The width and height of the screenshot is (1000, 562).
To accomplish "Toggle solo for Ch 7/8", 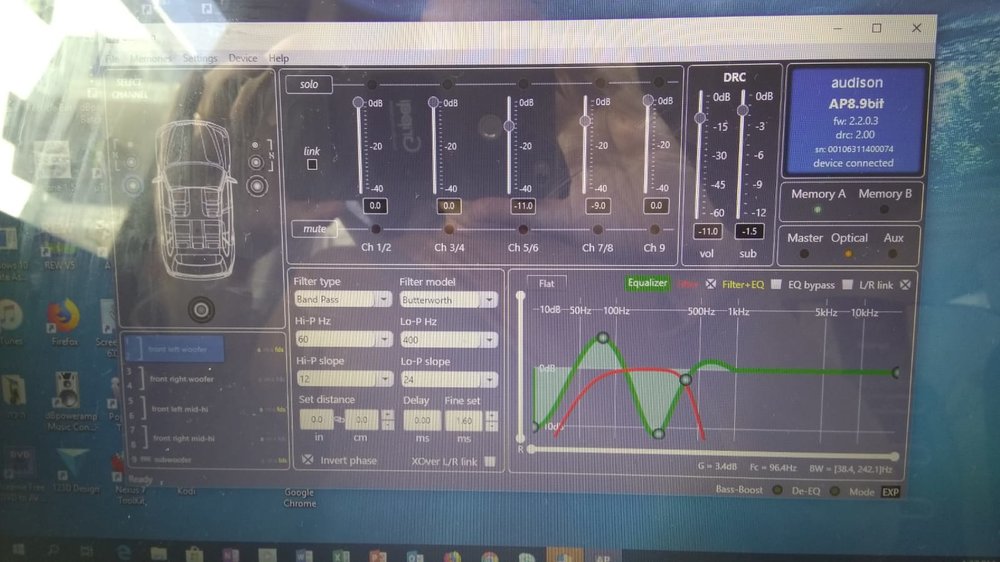I will point(599,82).
